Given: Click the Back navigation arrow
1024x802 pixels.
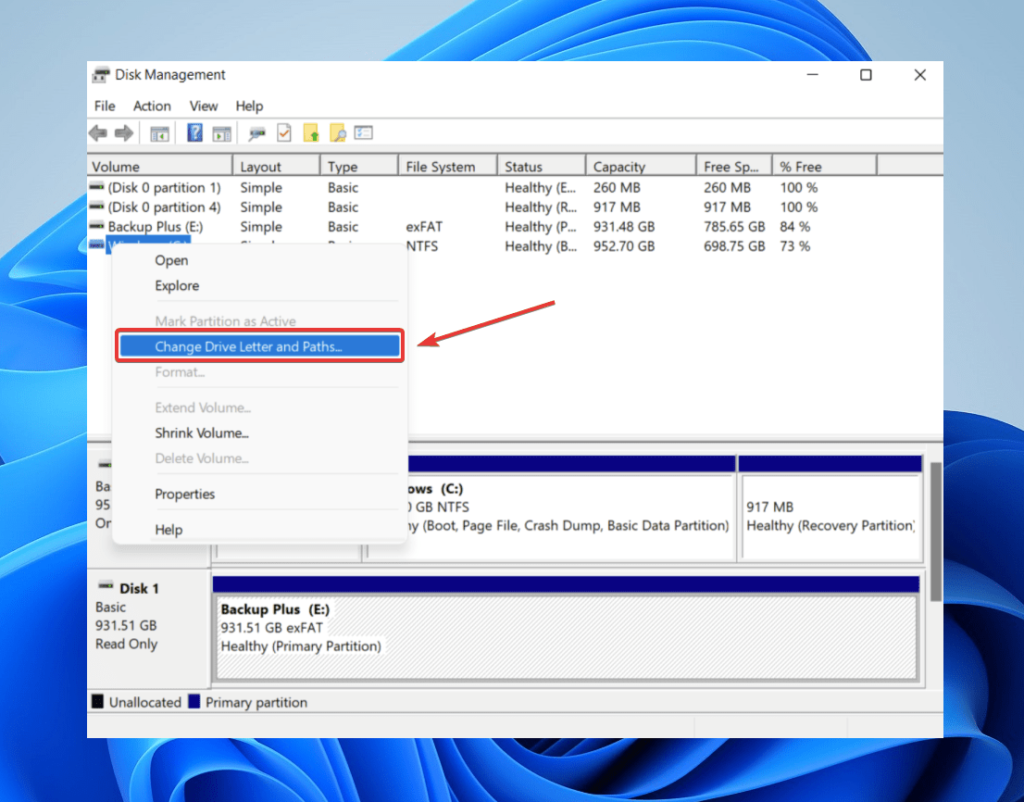Looking at the screenshot, I should (97, 132).
